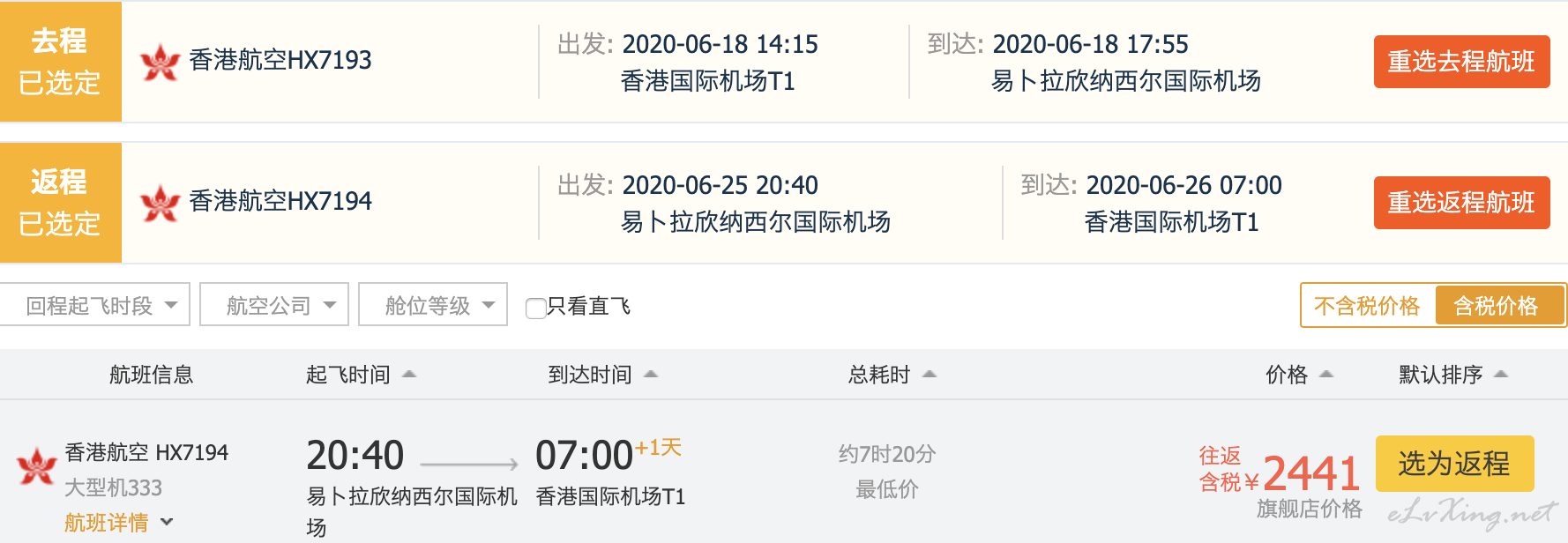Sort by price arrow icon
The width and height of the screenshot is (1568, 543).
coord(1326,375)
